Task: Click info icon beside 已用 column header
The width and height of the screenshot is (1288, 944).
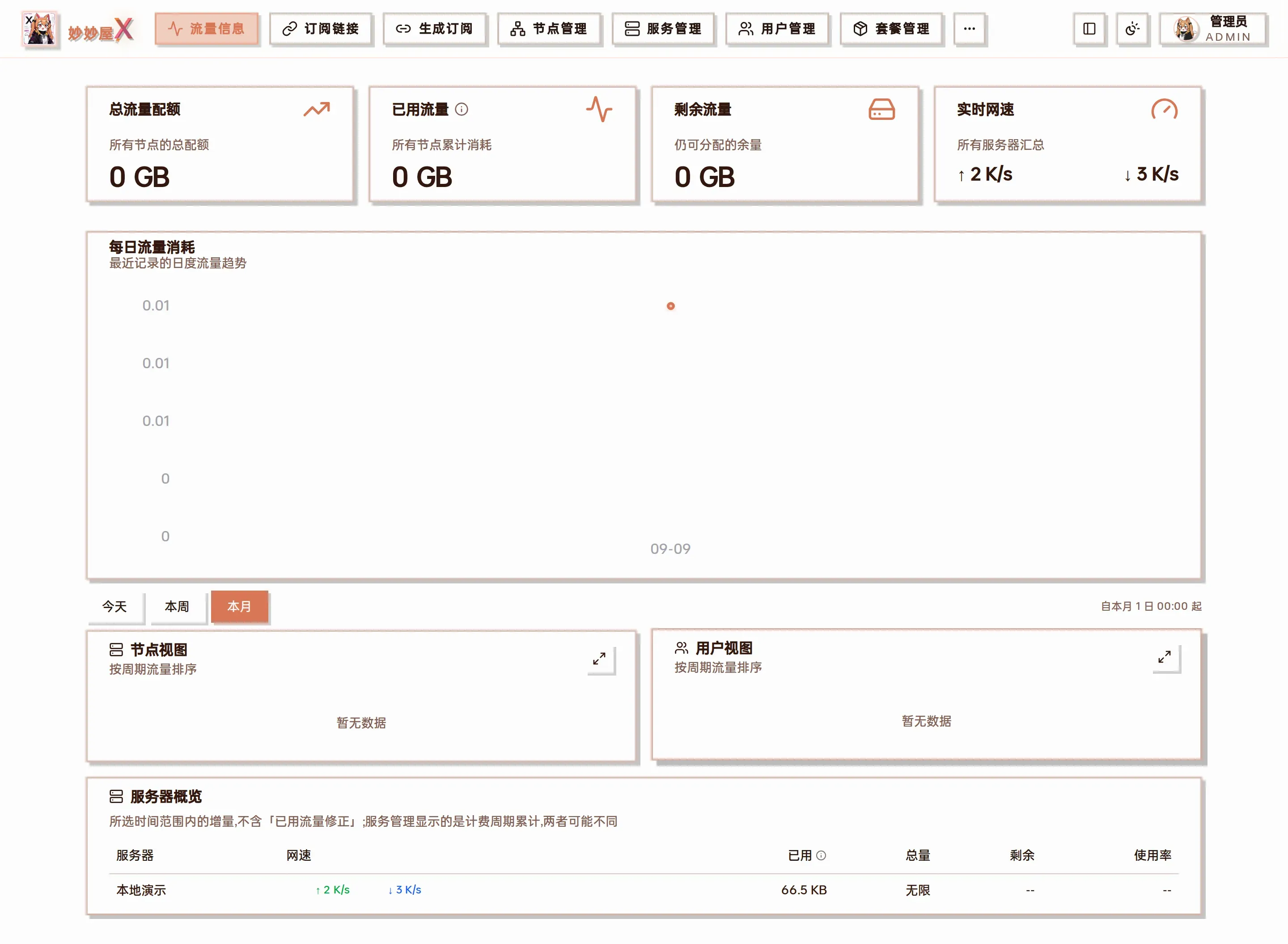Action: 822,855
